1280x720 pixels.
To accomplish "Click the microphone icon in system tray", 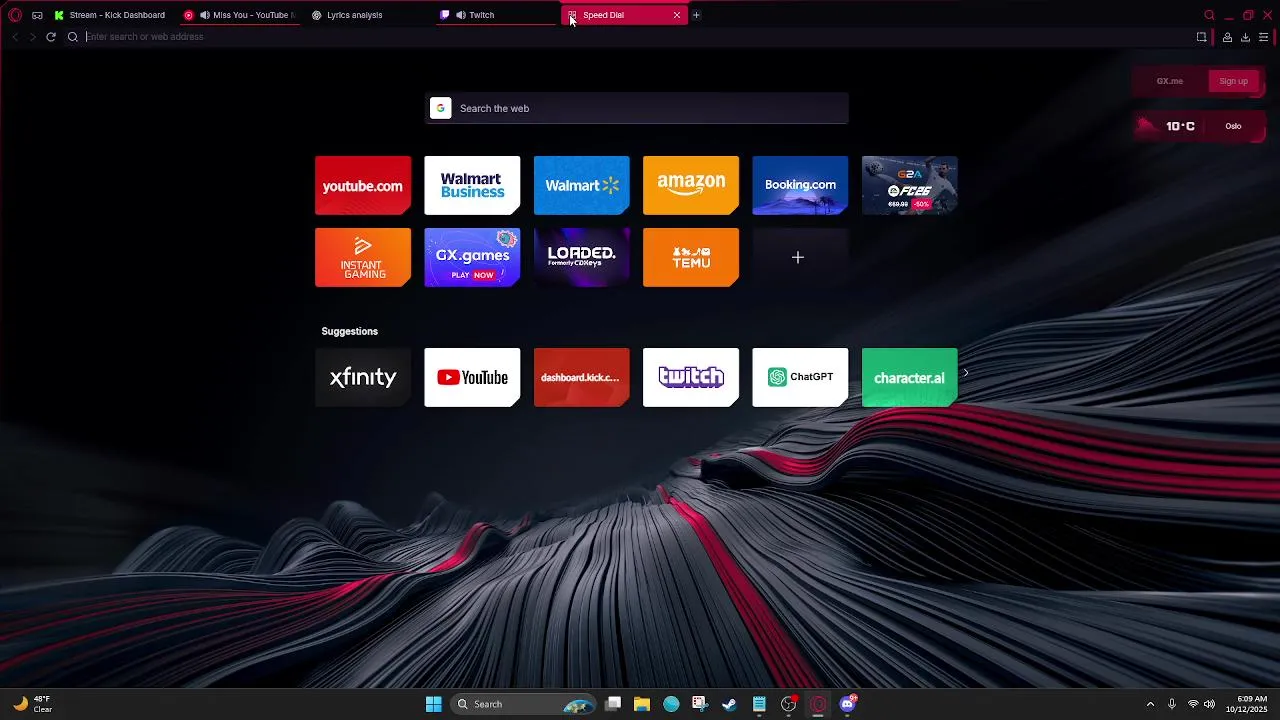I will pyautogui.click(x=1172, y=704).
